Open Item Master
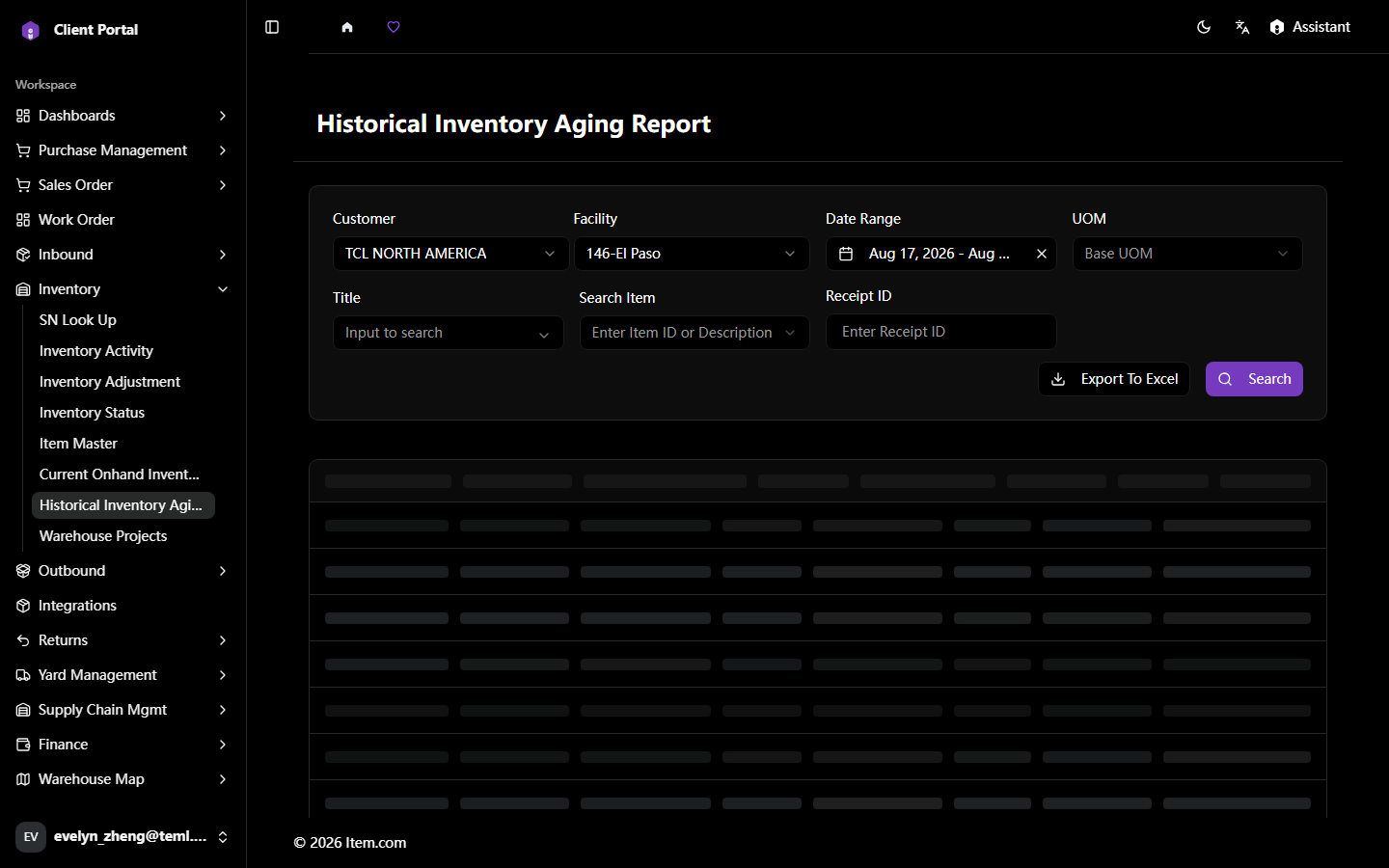1389x868 pixels. [x=123, y=444]
